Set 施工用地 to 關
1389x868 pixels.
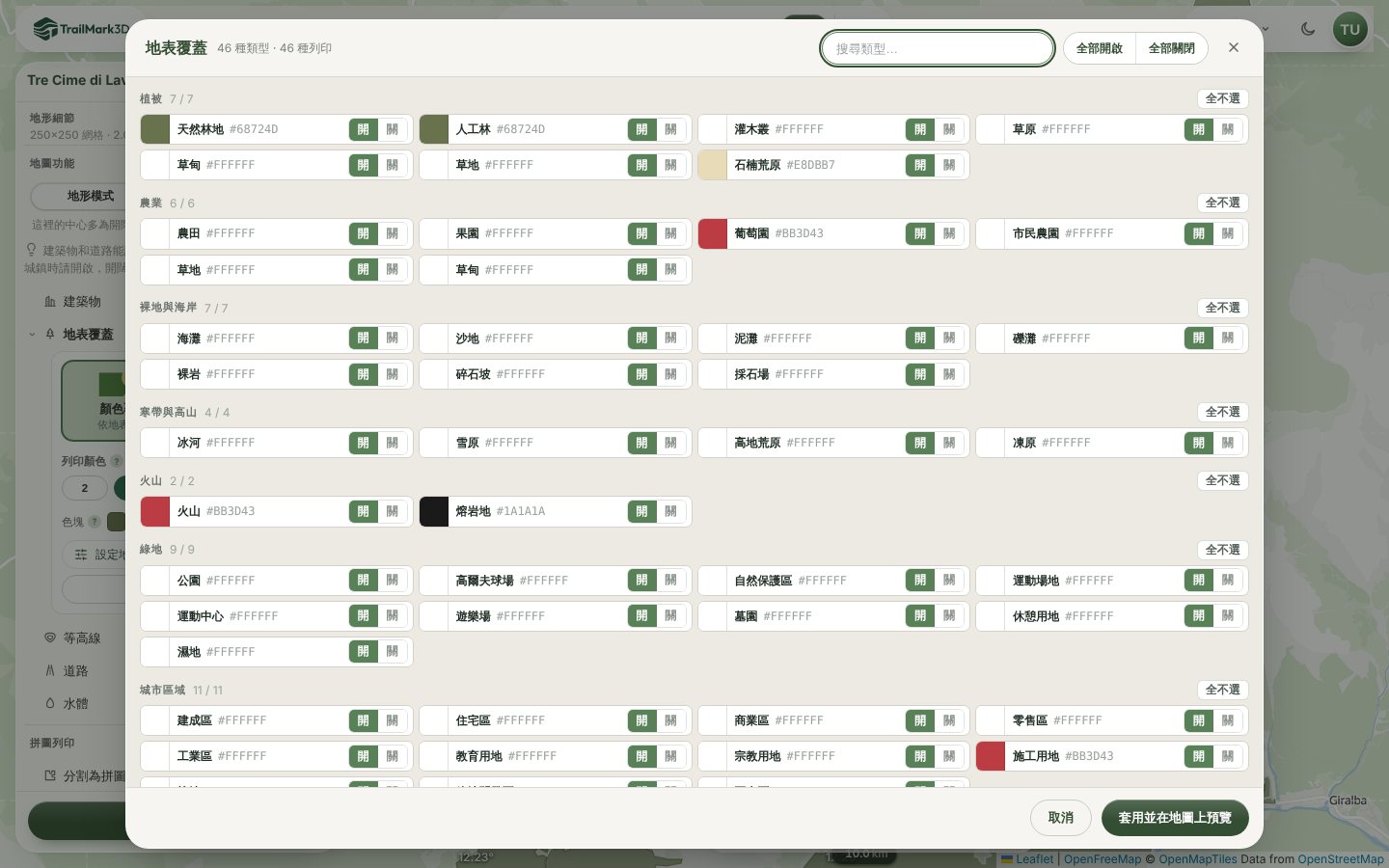coord(1228,756)
